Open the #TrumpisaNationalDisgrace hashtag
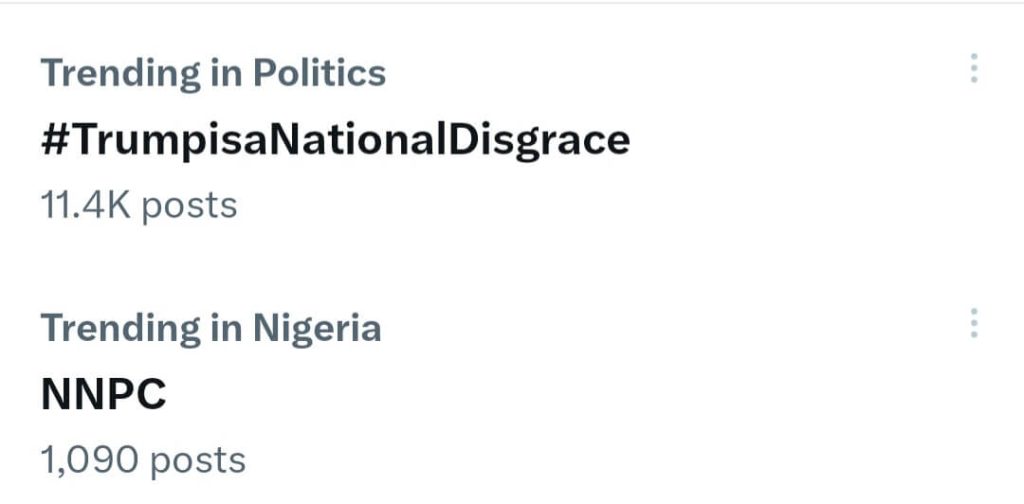 click(x=335, y=139)
